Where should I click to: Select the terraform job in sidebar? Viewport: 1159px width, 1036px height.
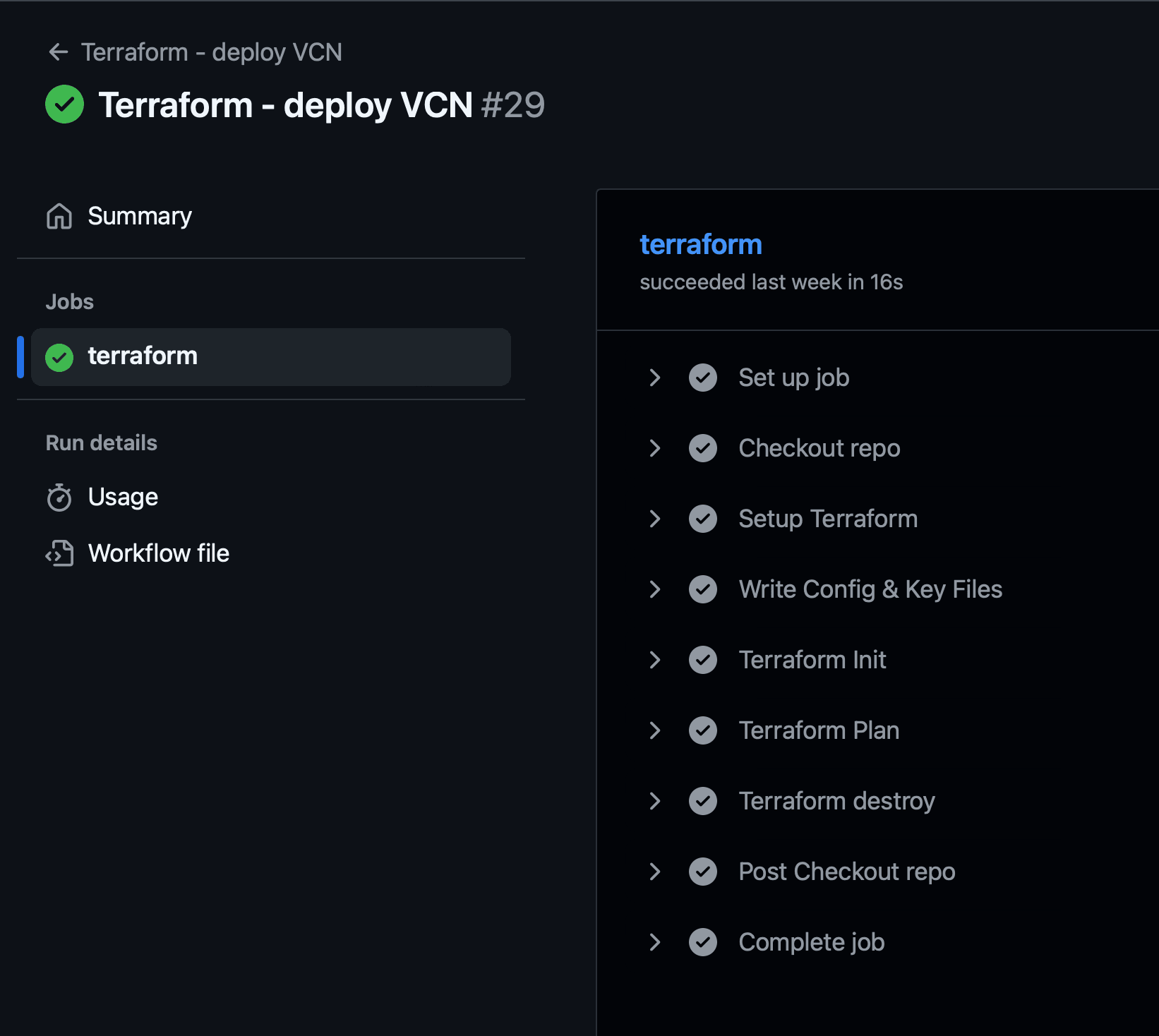pyautogui.click(x=271, y=357)
